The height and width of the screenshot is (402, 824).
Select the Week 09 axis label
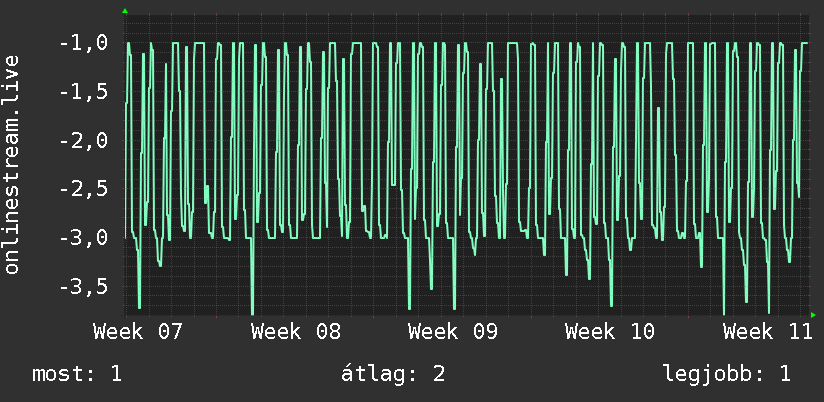coord(453,332)
